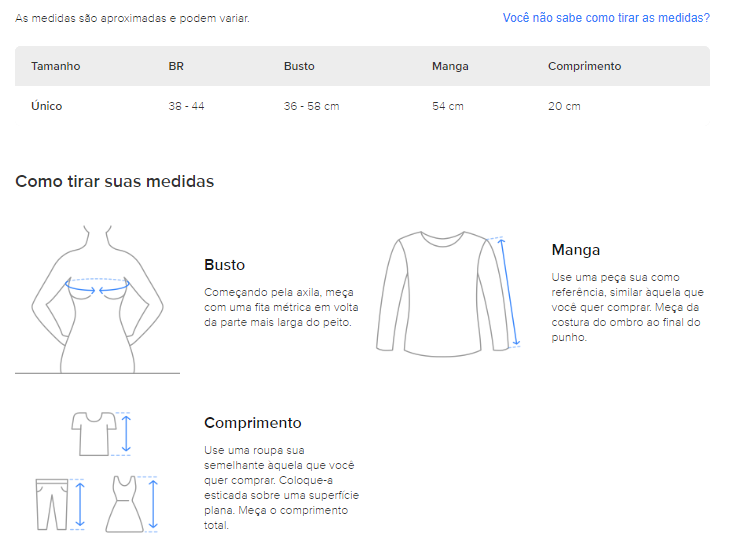Select the Manga column header in table
This screenshot has width=730, height=548.
pos(450,66)
